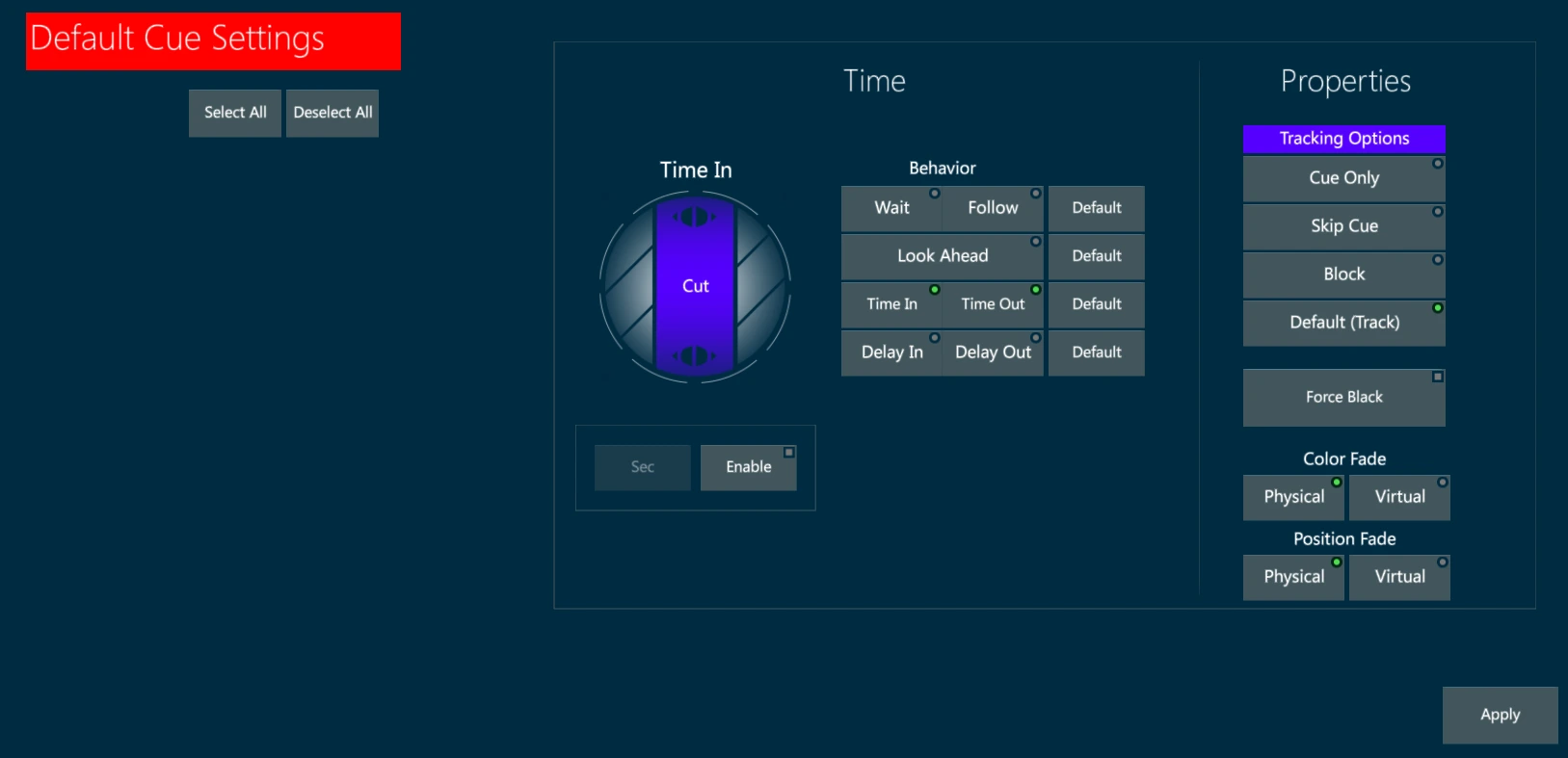
Task: Click the Behavior label
Action: point(943,169)
